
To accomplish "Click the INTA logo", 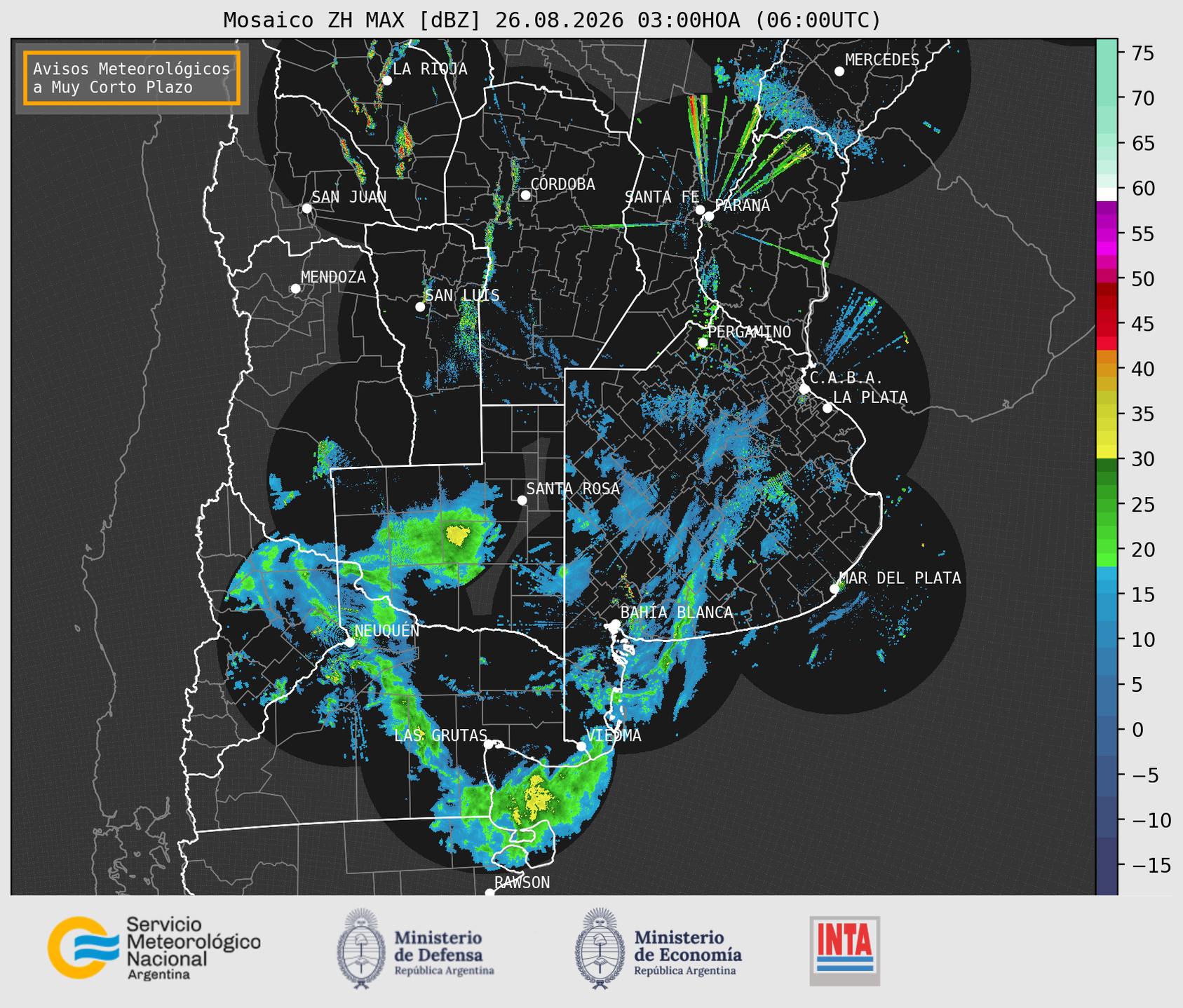I will pyautogui.click(x=845, y=951).
